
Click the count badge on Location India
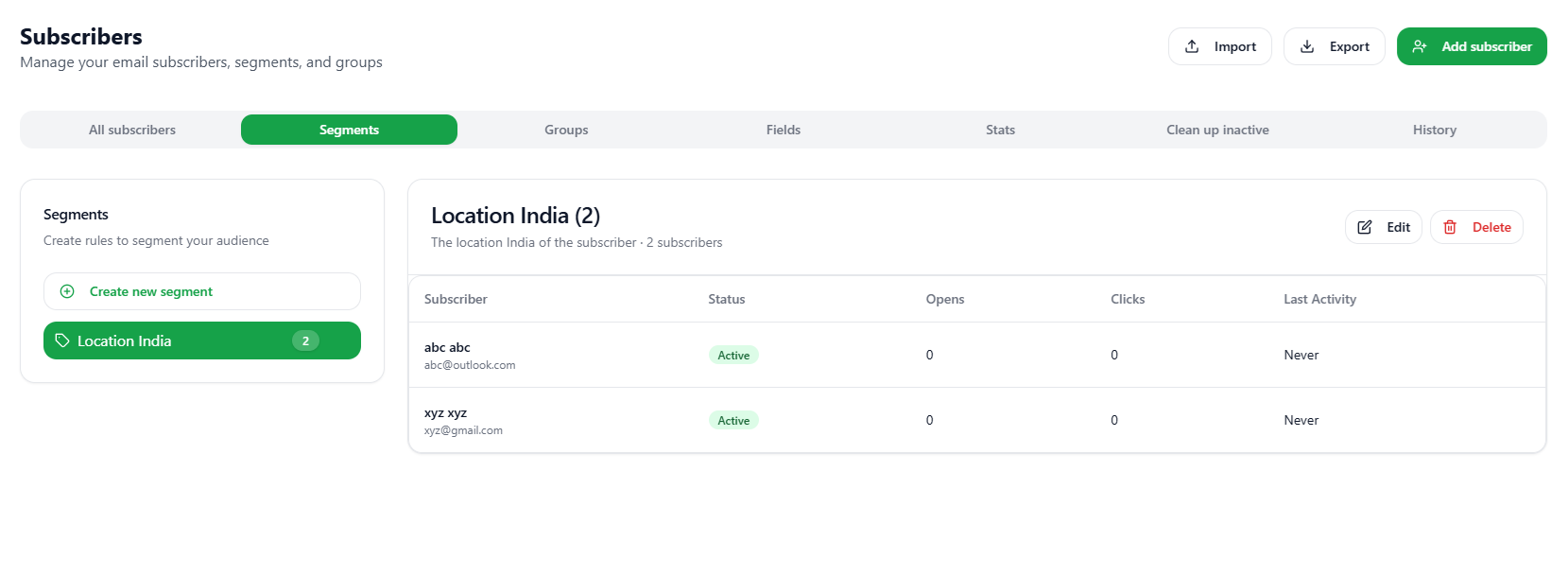305,340
